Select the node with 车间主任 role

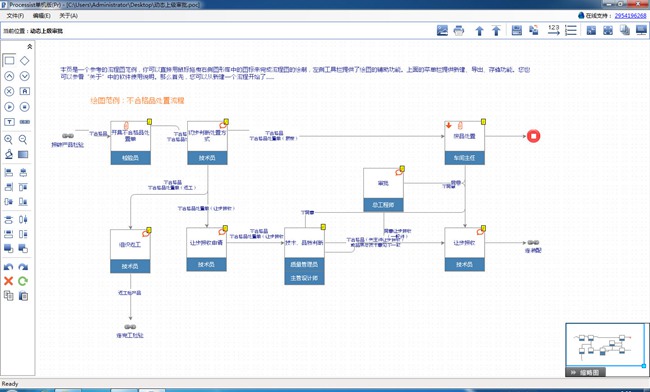[x=464, y=143]
